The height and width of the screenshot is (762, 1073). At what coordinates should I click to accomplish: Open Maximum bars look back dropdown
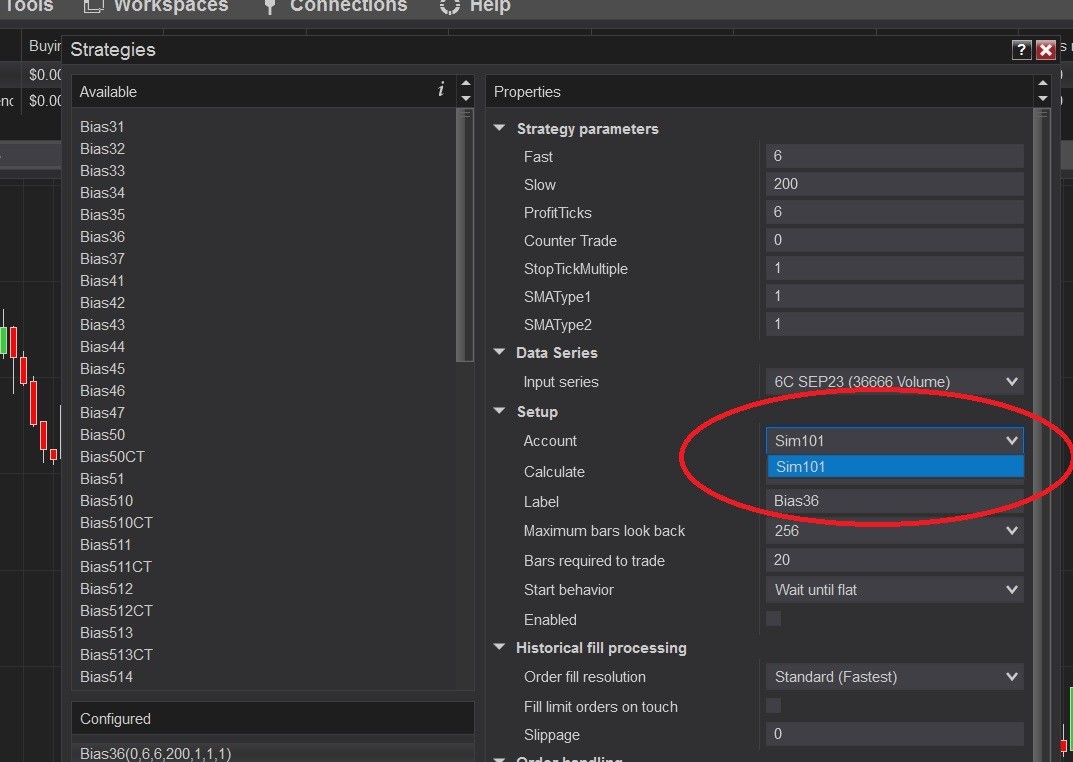click(894, 531)
